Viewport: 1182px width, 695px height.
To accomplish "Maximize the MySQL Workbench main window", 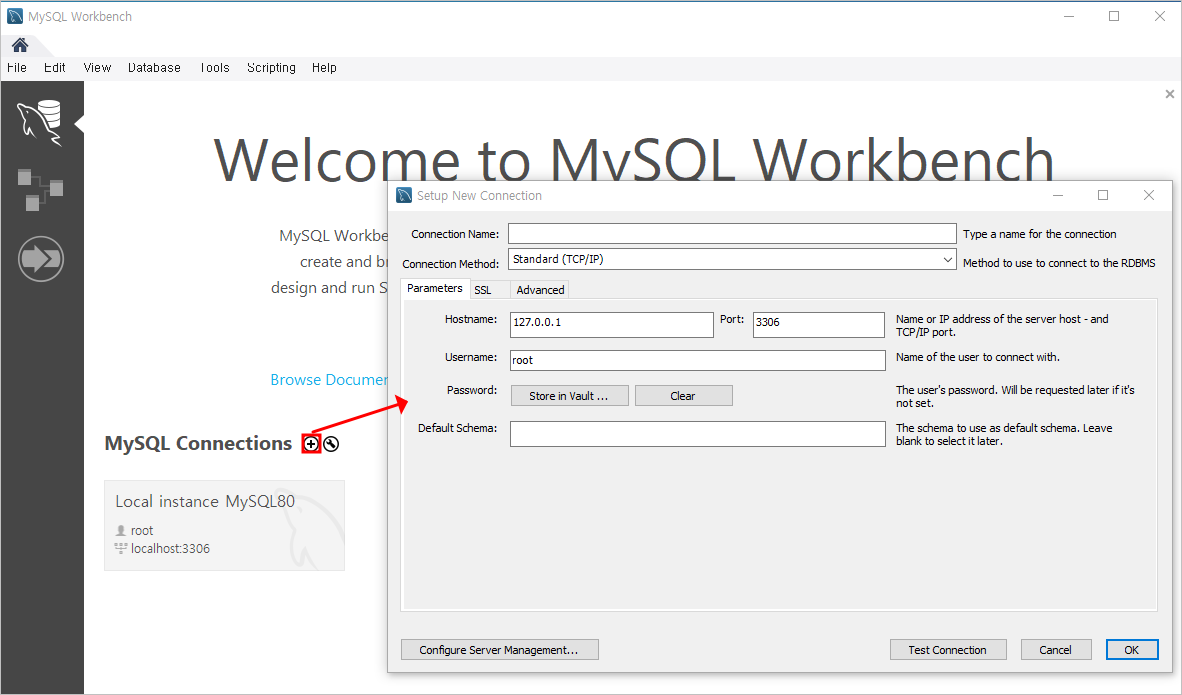I will pos(1113,17).
